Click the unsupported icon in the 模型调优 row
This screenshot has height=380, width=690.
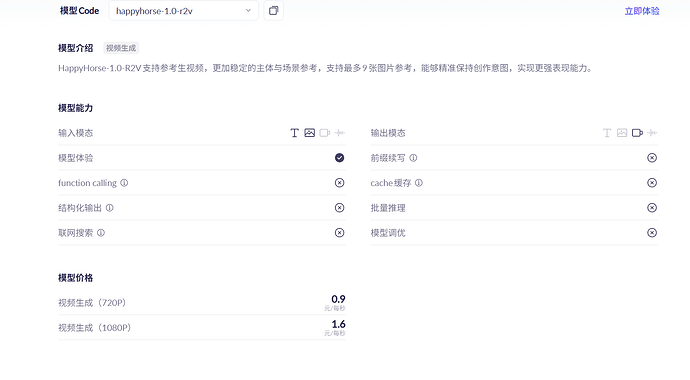(652, 233)
